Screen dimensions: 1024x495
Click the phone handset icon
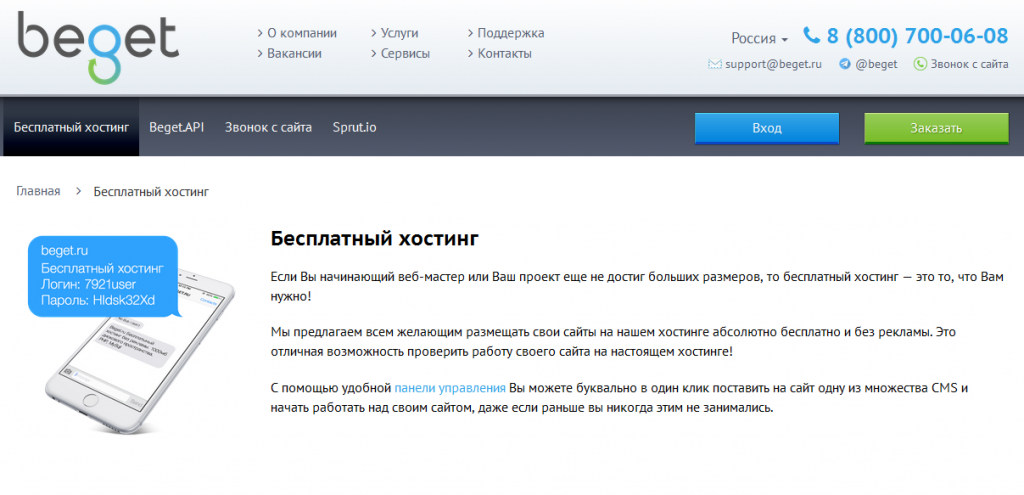tap(811, 35)
